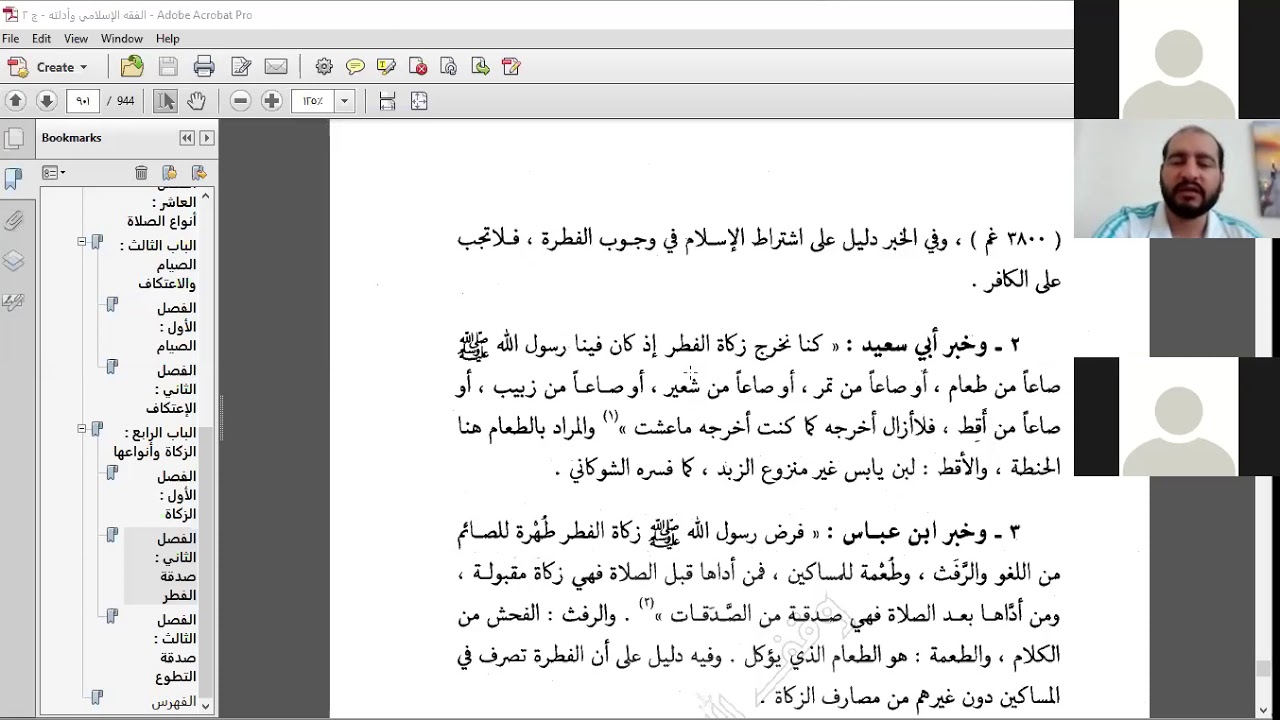Open the Help menu

168,39
